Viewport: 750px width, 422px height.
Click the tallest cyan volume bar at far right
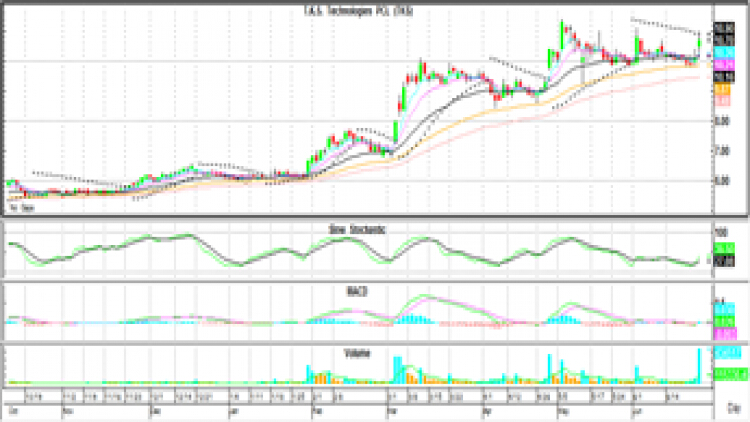[x=699, y=366]
